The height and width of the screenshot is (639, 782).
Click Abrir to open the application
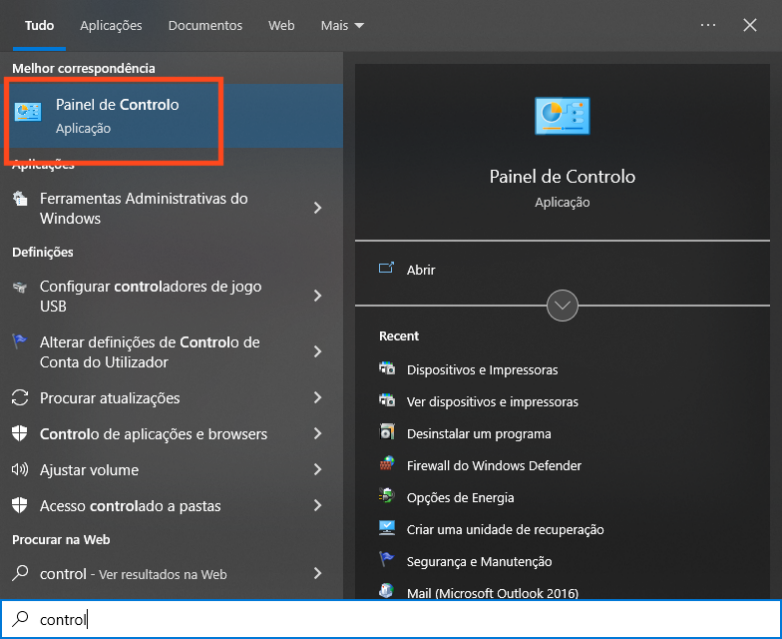(x=420, y=269)
